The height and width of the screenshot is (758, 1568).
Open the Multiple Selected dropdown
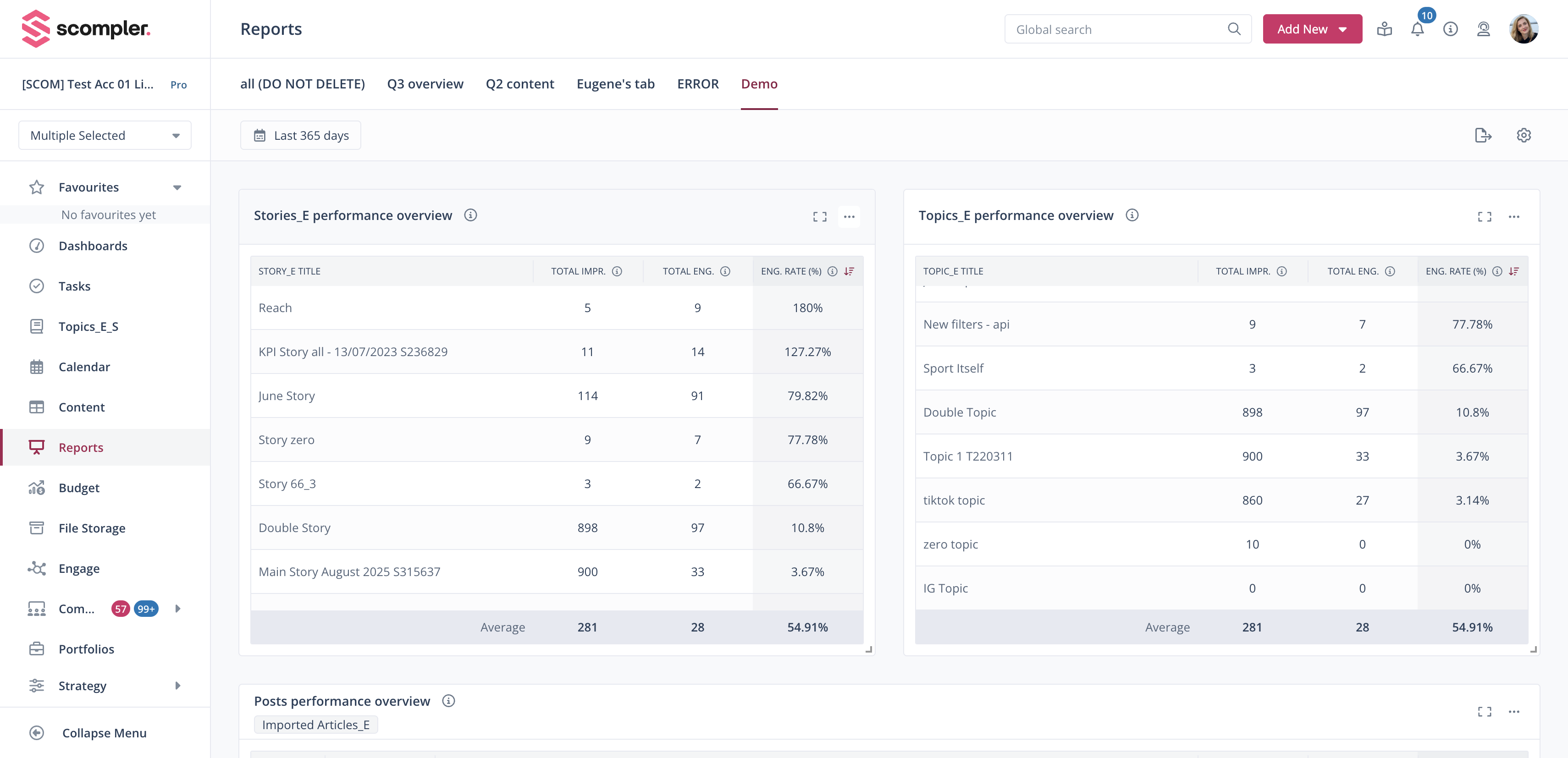(x=104, y=135)
